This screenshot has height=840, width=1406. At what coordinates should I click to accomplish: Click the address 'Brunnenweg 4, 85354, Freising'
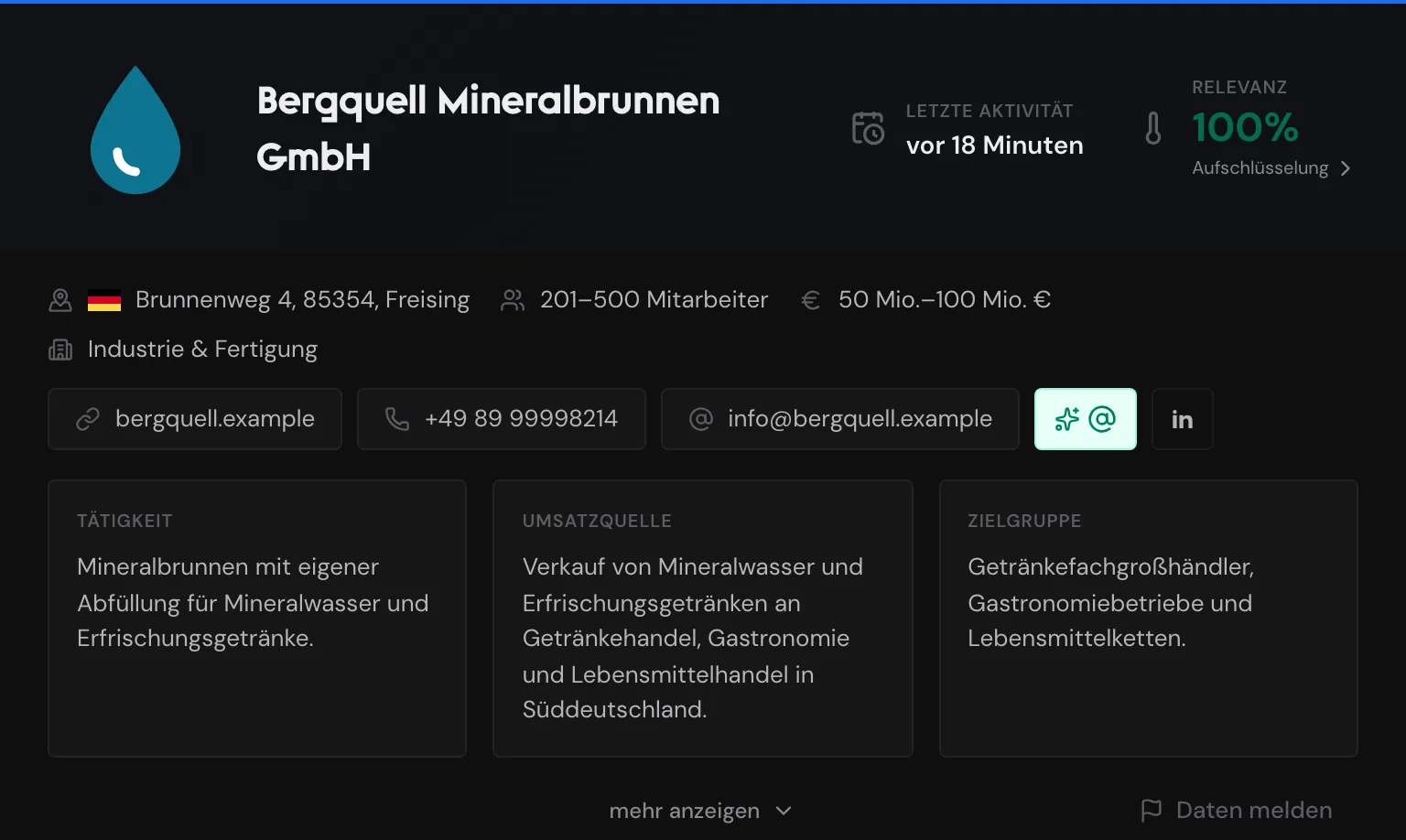click(x=302, y=300)
